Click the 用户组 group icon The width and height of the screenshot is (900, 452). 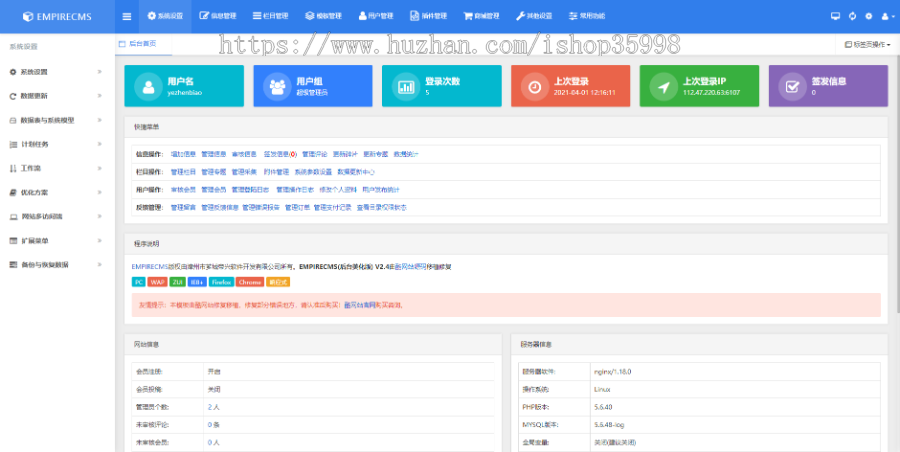pyautogui.click(x=275, y=87)
